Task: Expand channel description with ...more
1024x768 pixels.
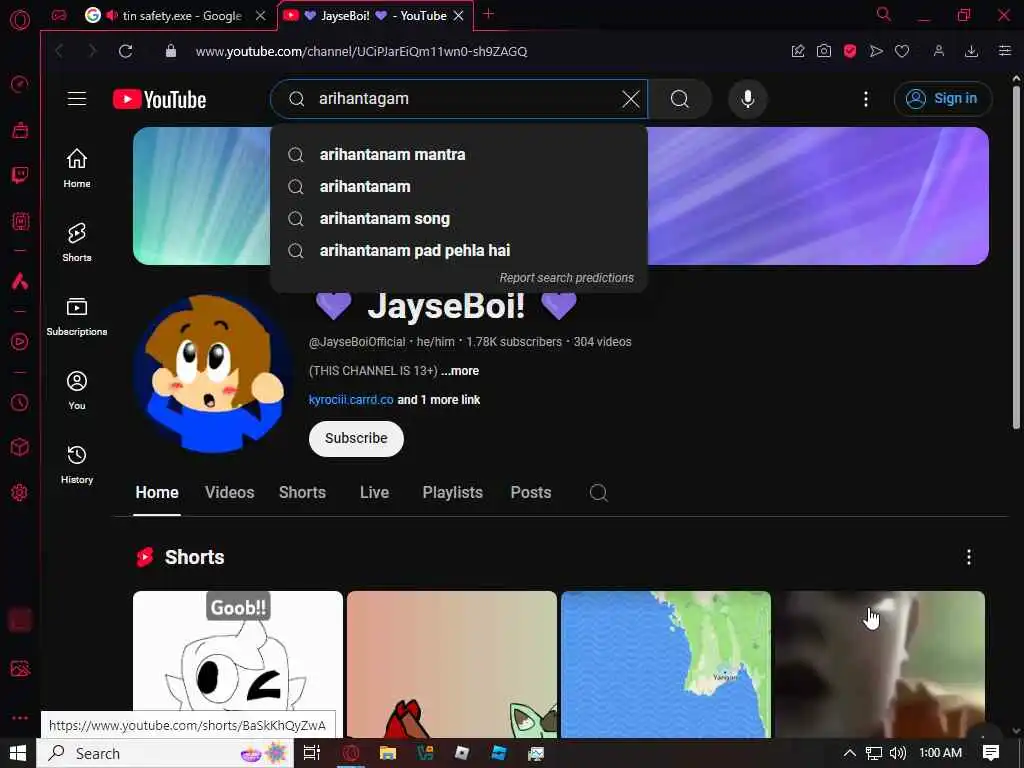Action: coord(460,371)
